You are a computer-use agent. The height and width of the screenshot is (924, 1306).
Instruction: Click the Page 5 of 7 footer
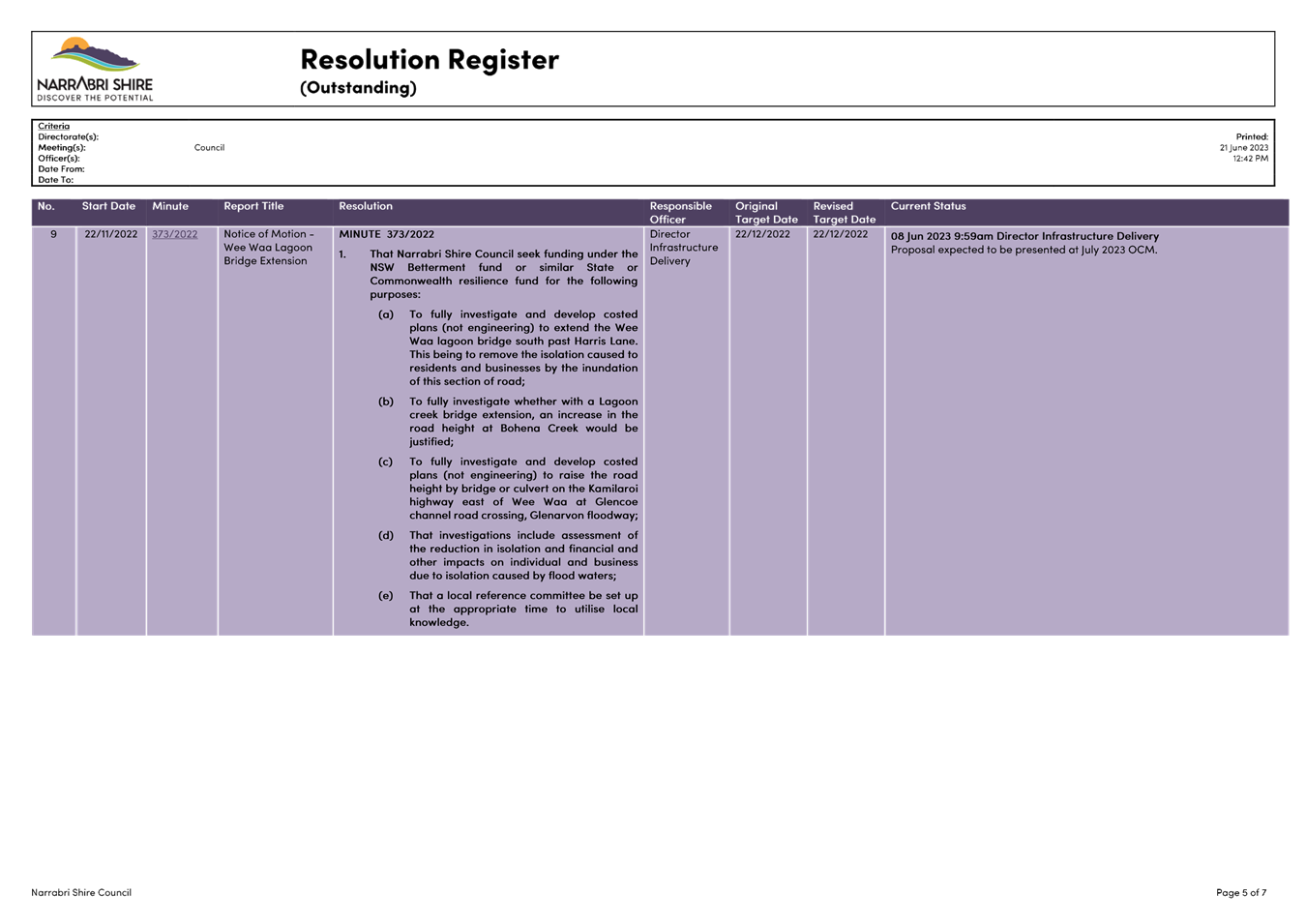coord(1241,892)
